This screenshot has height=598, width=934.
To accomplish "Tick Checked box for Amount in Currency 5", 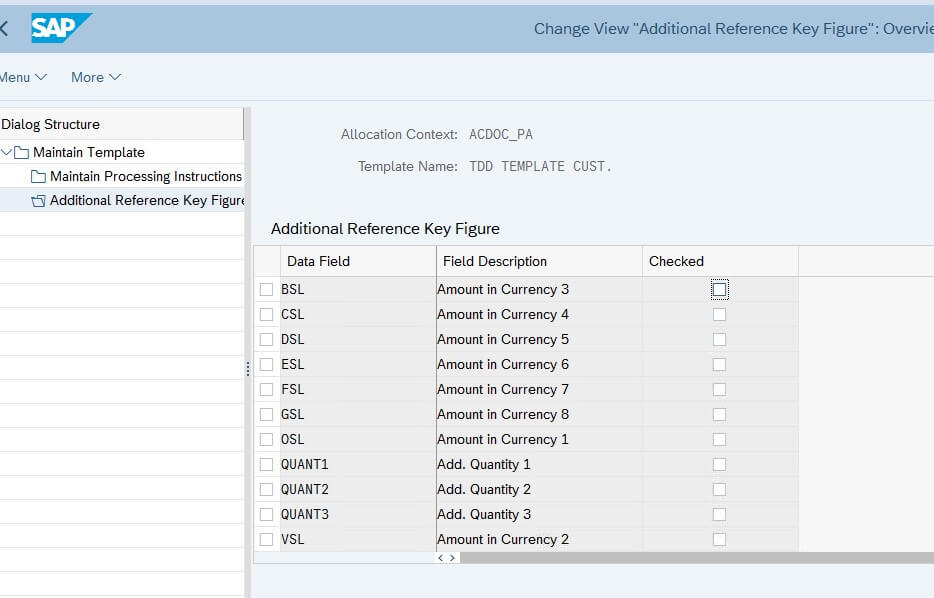I will click(720, 340).
